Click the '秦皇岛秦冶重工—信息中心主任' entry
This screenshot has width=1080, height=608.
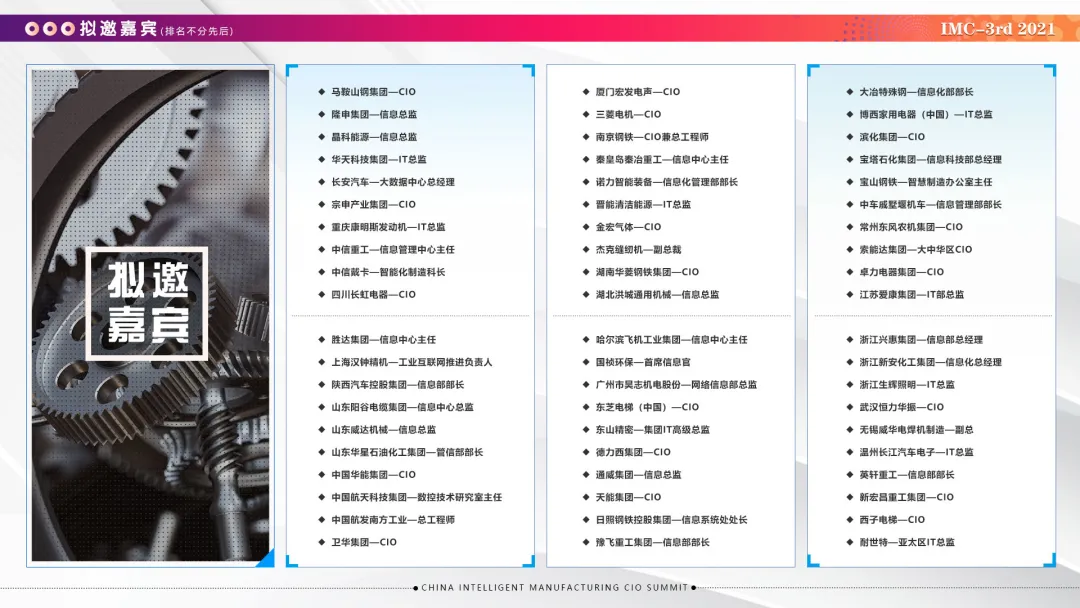662,159
